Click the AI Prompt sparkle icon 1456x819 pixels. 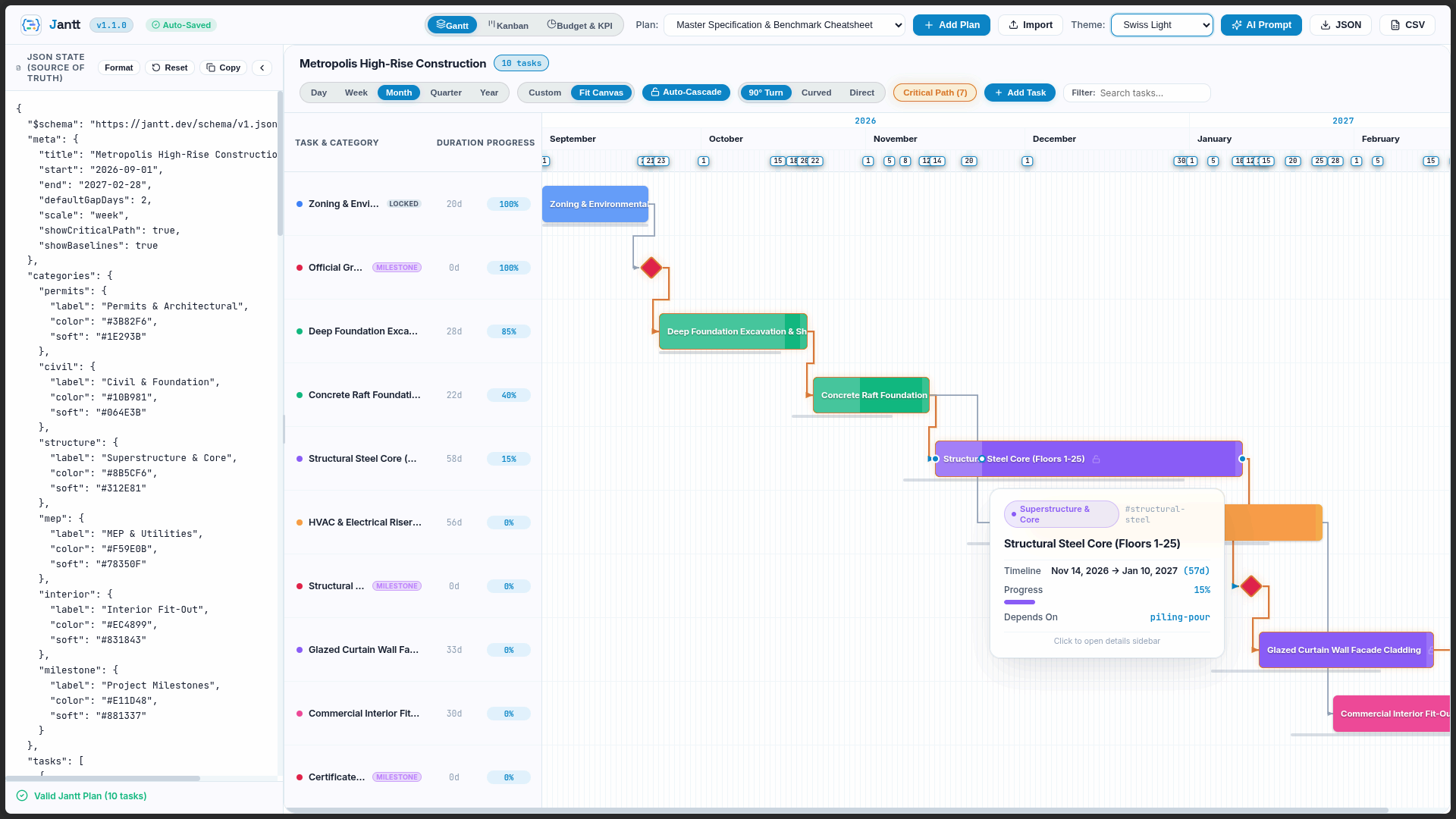1237,25
